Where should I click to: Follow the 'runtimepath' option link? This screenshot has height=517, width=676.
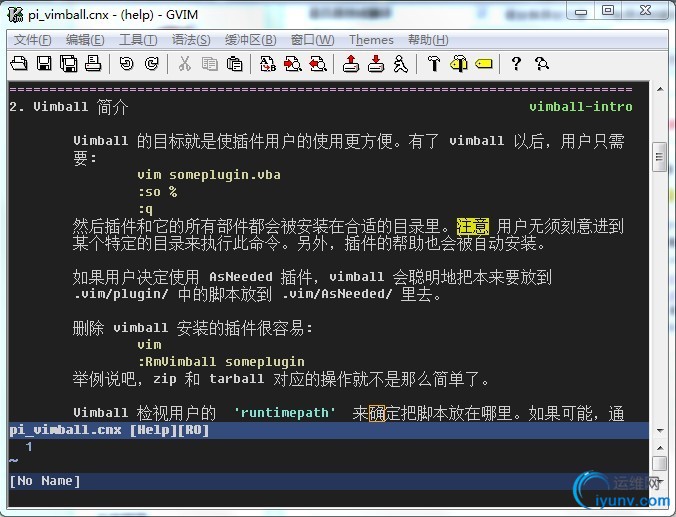point(285,413)
